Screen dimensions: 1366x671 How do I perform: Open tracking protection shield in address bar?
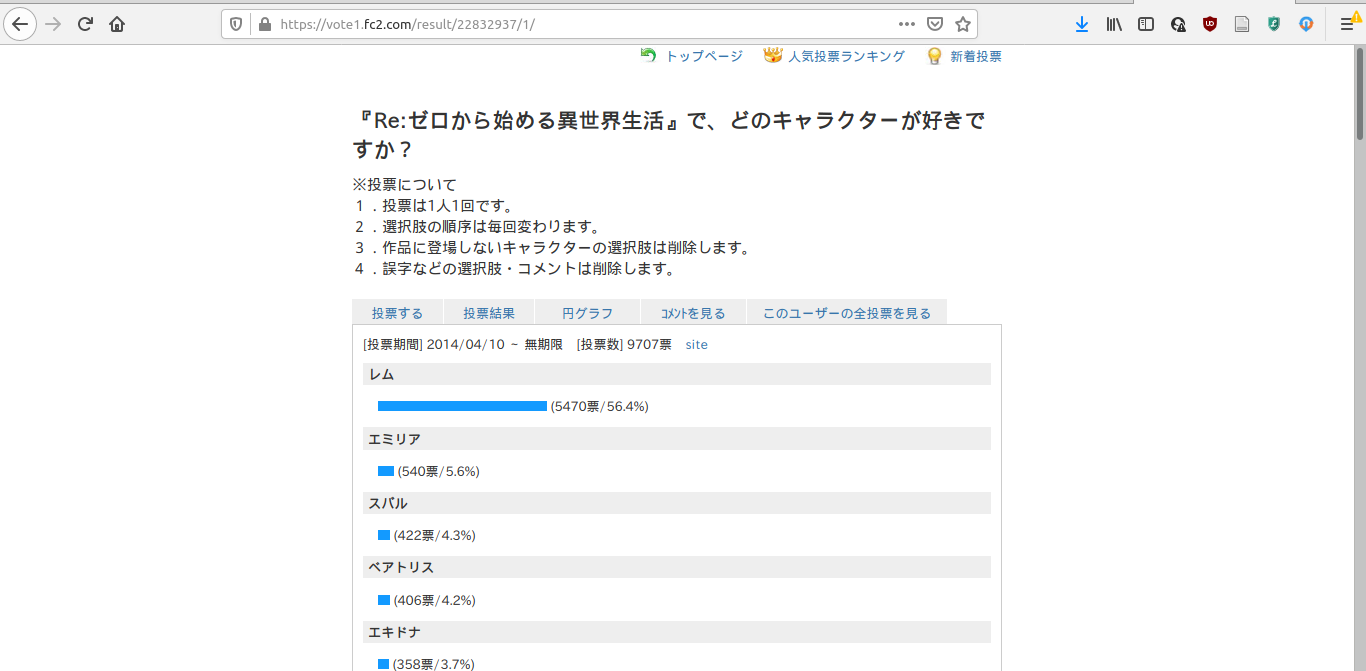pyautogui.click(x=236, y=24)
